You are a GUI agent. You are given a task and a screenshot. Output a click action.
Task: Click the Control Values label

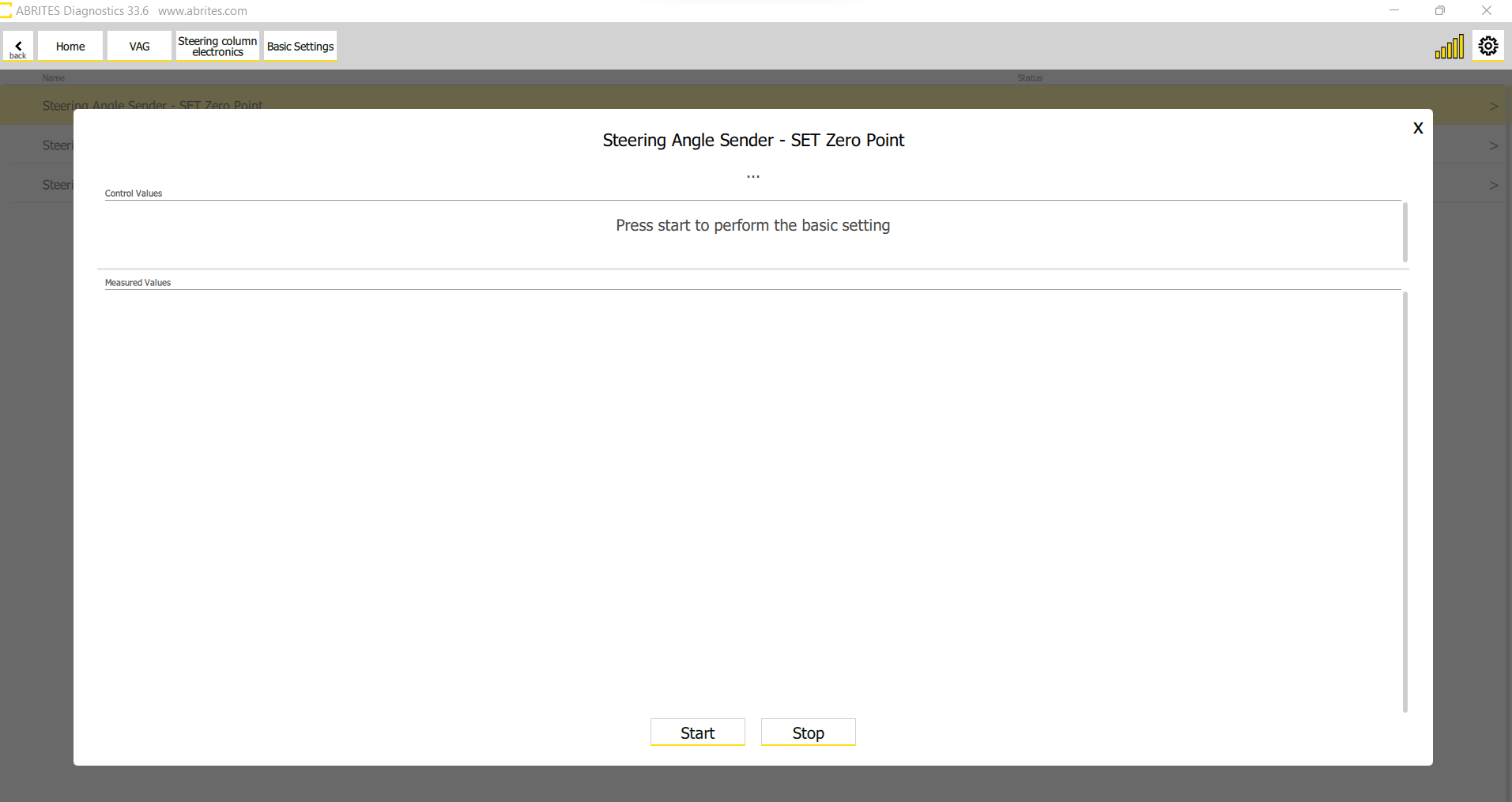[x=134, y=194]
